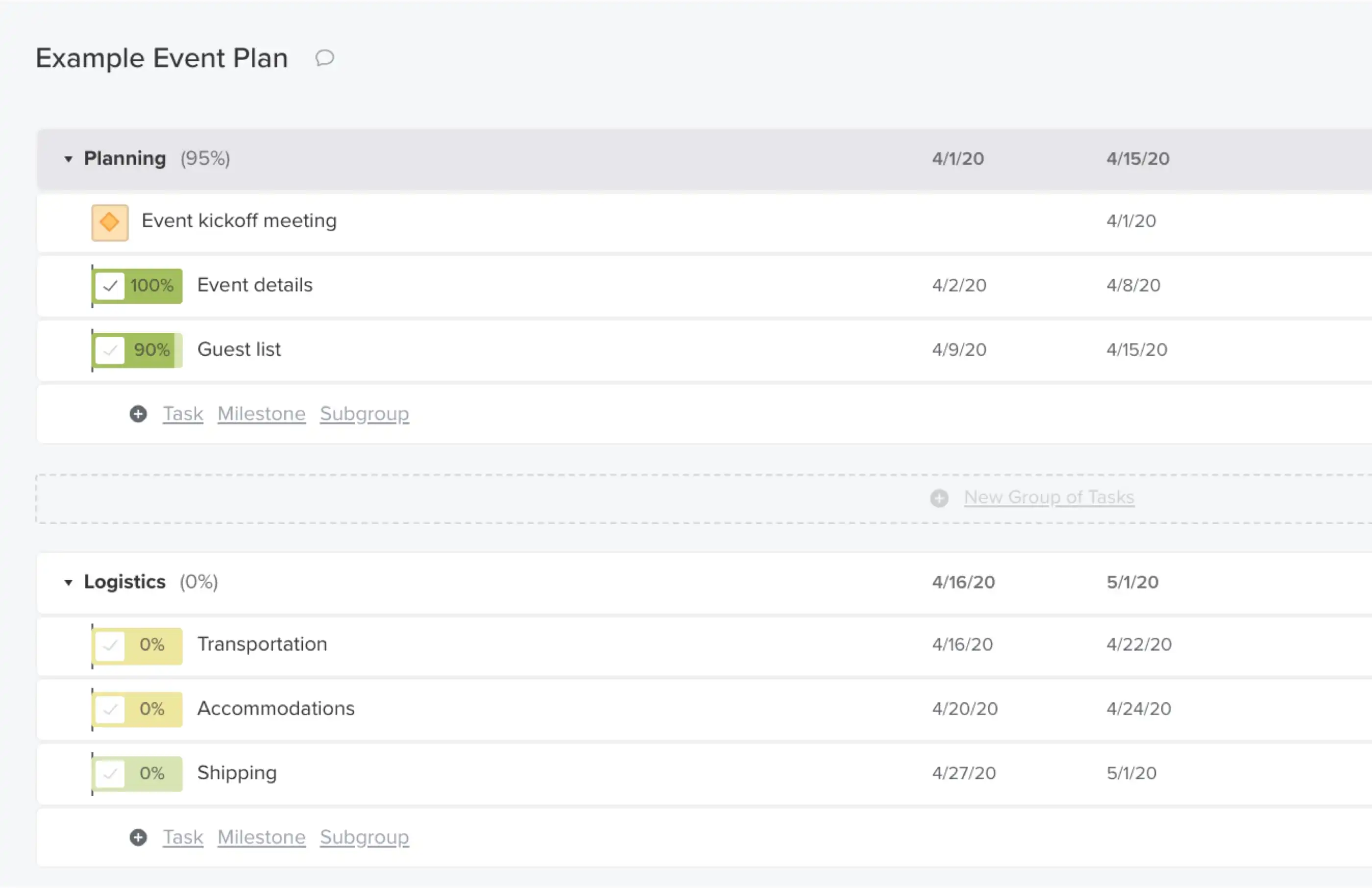
Task: Toggle the Guest list checkbox
Action: (110, 350)
